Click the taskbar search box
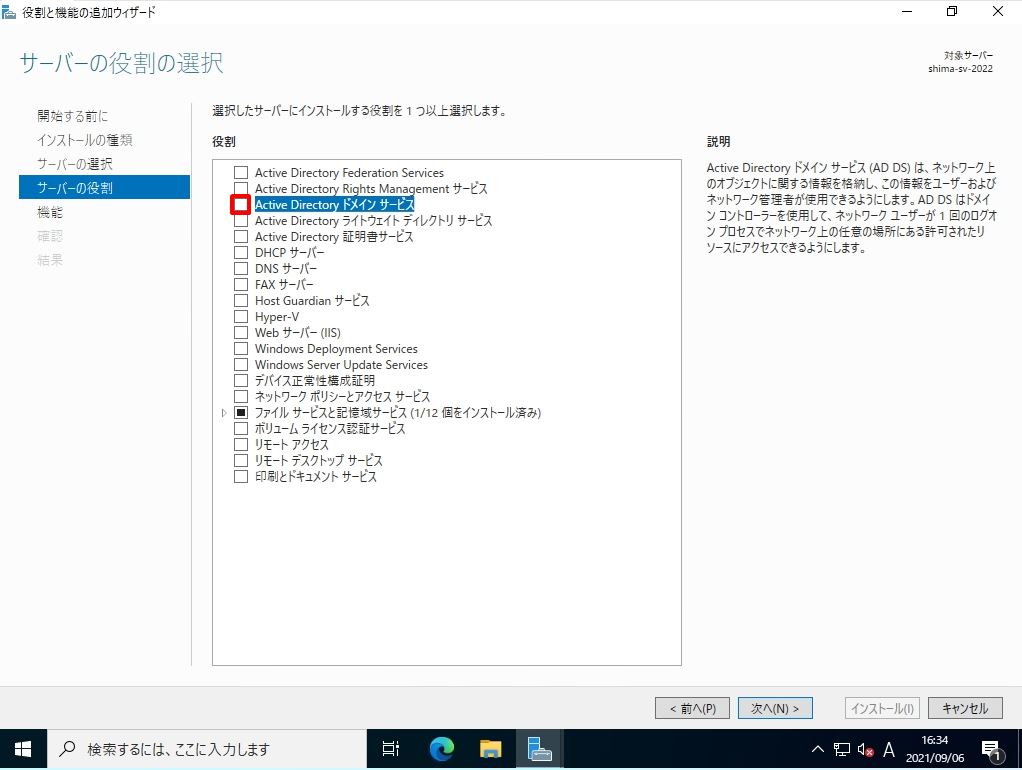This screenshot has height=770, width=1022. coord(207,749)
